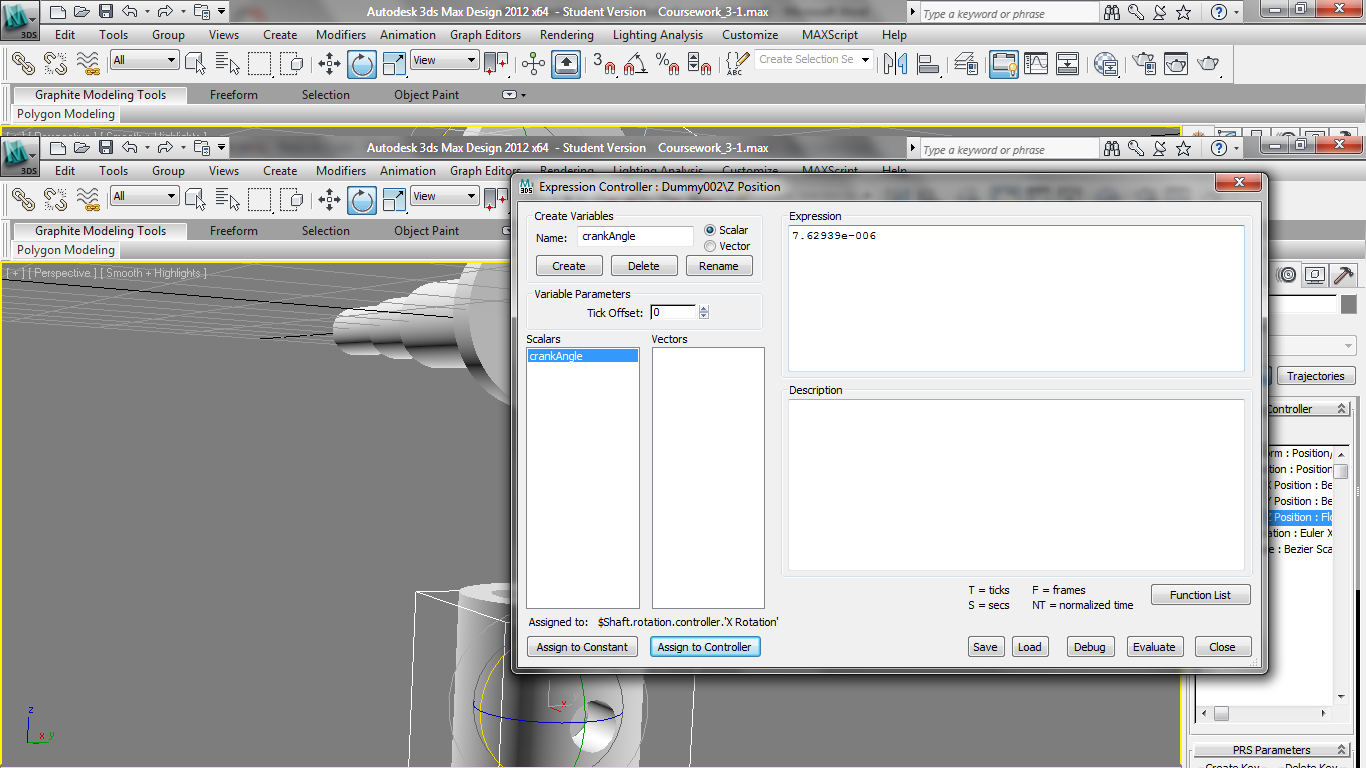This screenshot has width=1366, height=768.
Task: Open View coordinate dropdown in front window
Action: 446,196
